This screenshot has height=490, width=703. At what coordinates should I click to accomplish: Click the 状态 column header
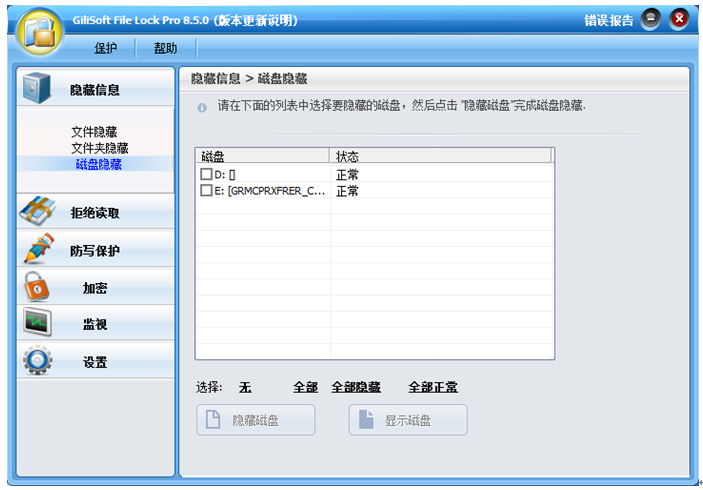440,156
